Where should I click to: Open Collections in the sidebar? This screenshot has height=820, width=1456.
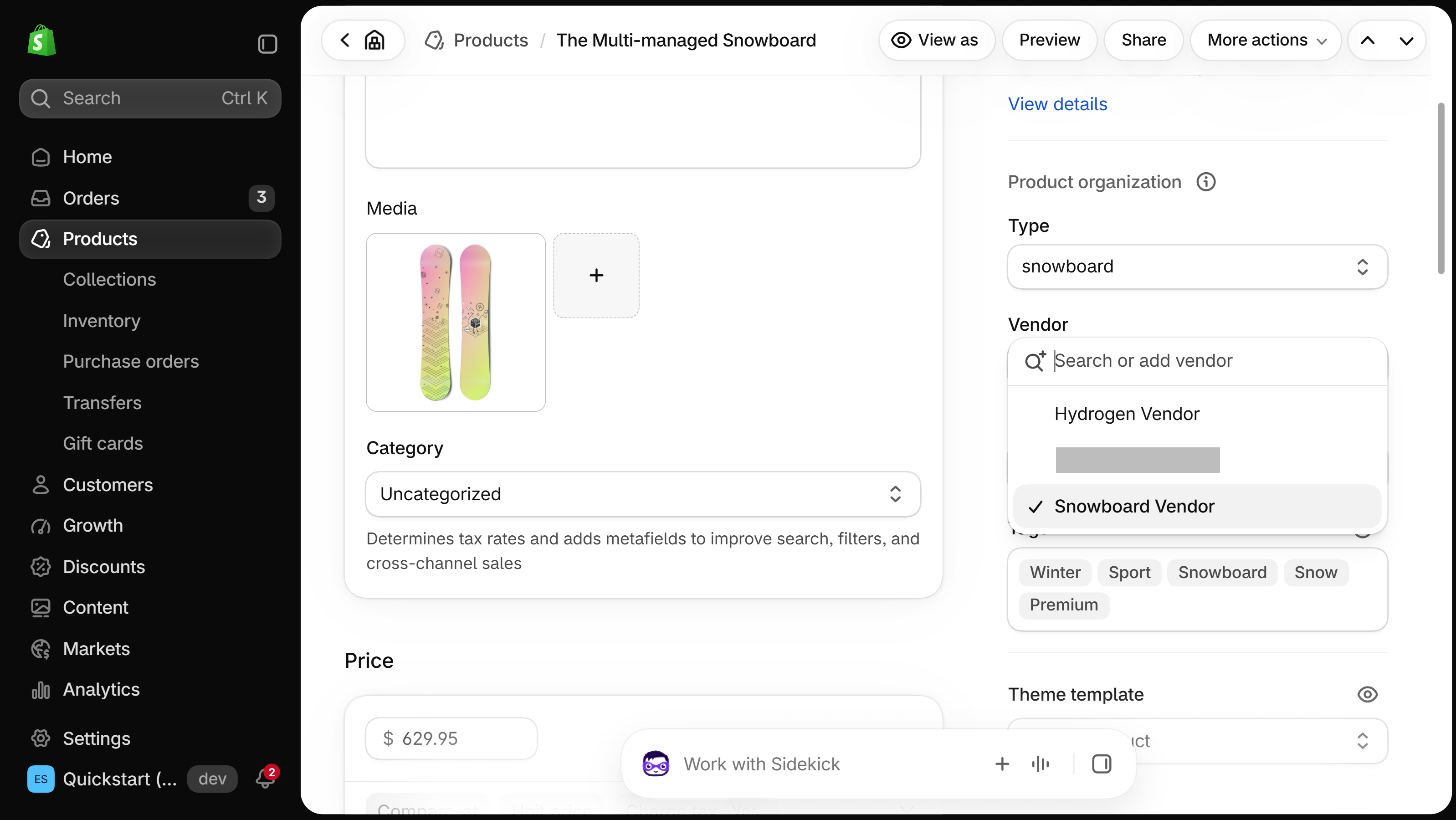(x=109, y=279)
